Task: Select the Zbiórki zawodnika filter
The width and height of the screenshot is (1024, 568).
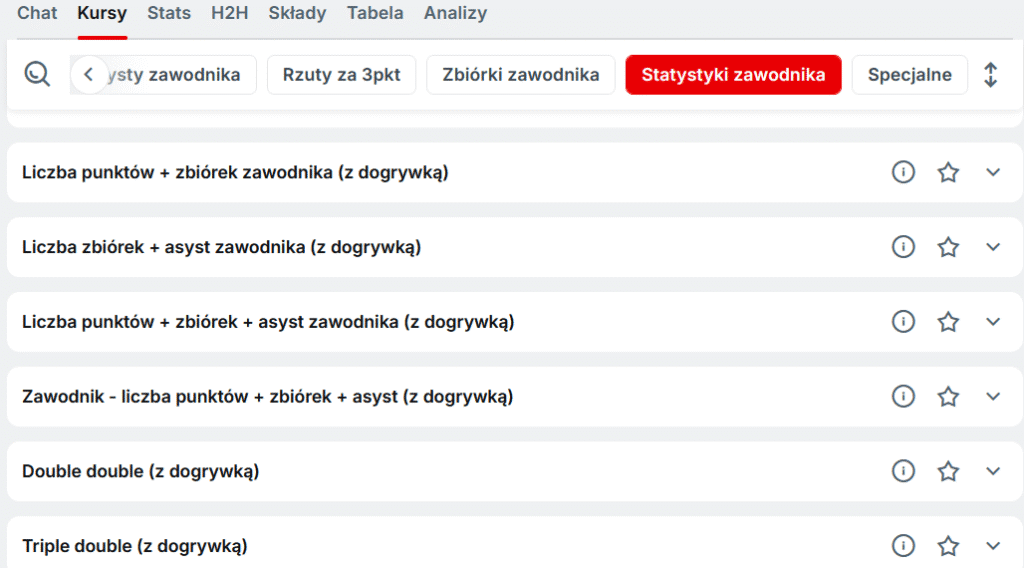Action: click(520, 75)
